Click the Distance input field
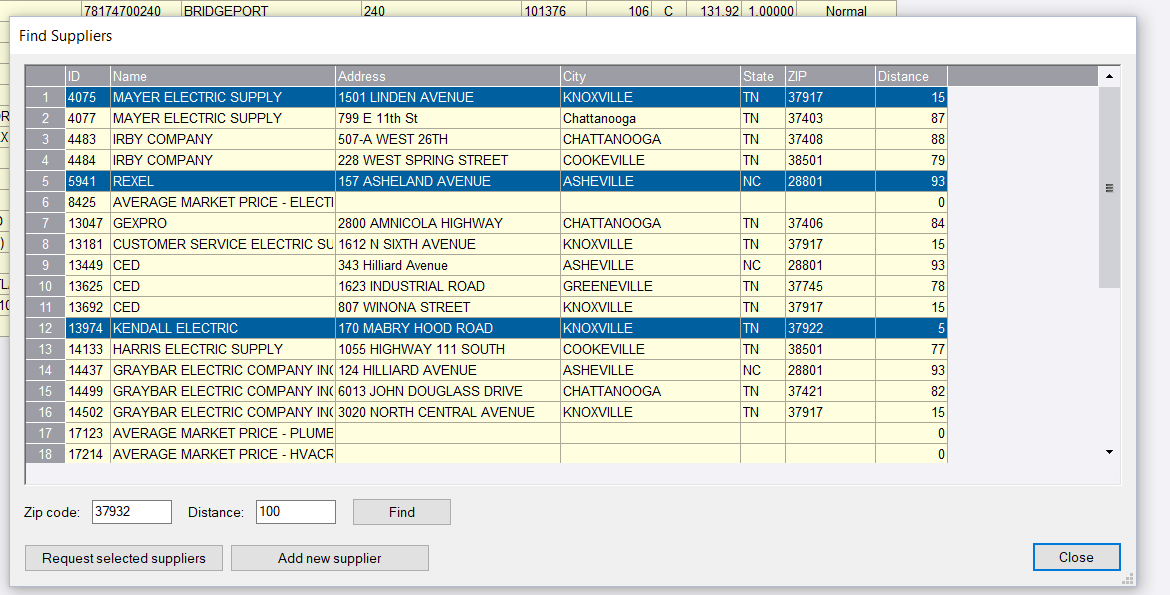1170x595 pixels. (x=295, y=511)
